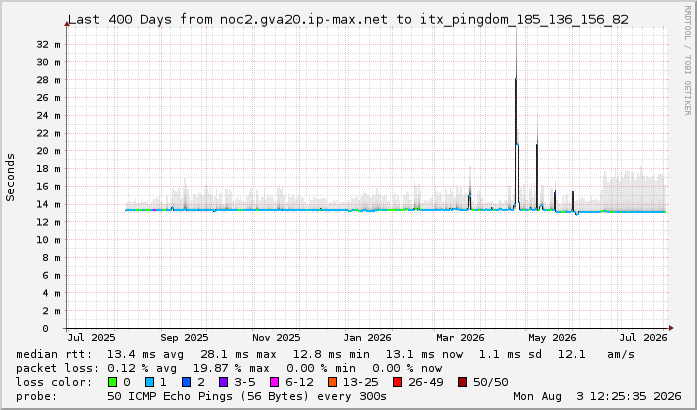Click the 'Seconds' y-axis label
Screen dimensions: 697x410
(10, 177)
